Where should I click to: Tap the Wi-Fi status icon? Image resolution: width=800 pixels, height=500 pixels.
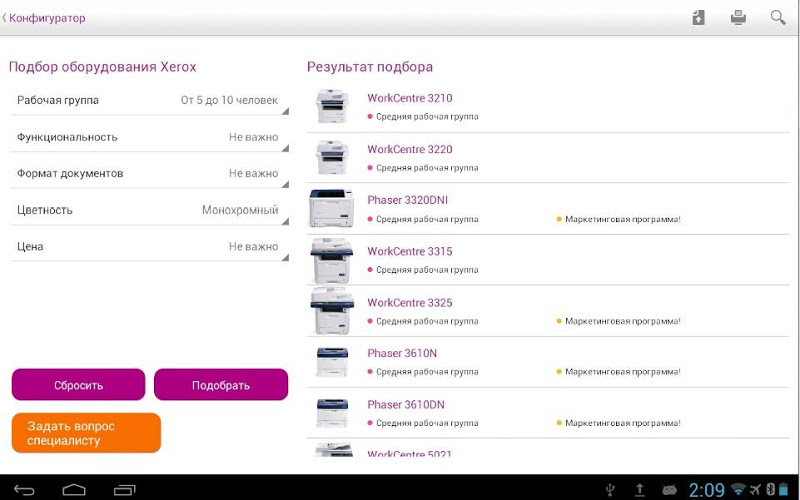pyautogui.click(x=738, y=490)
